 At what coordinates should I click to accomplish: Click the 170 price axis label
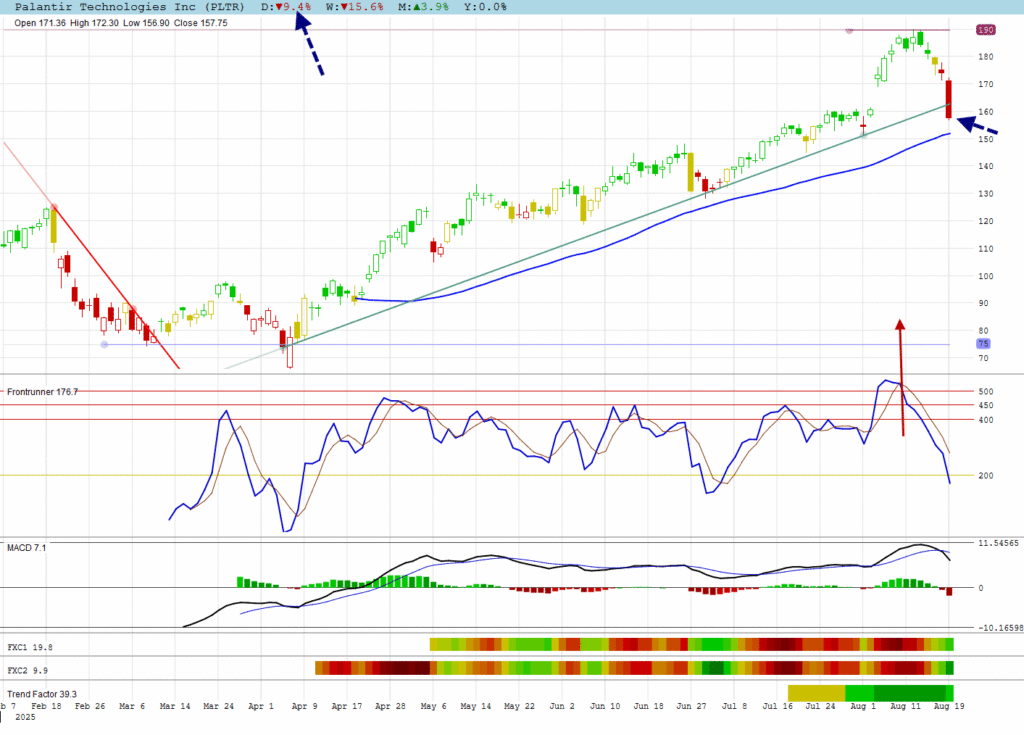tap(985, 84)
